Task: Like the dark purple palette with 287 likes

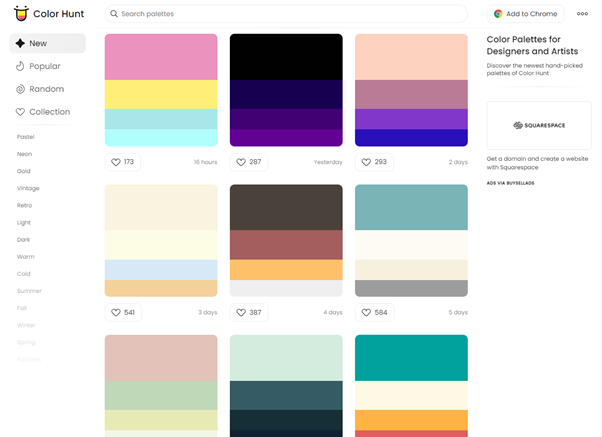Action: pyautogui.click(x=248, y=162)
